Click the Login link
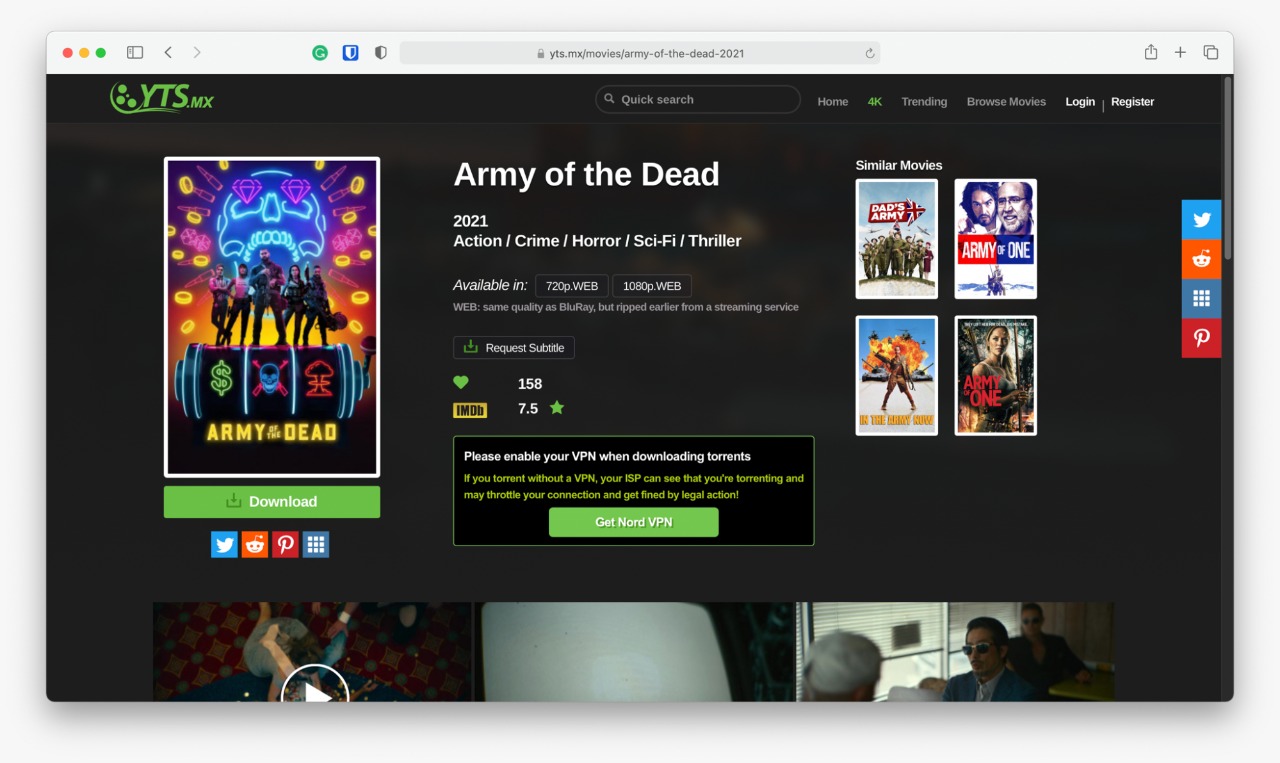Screen dimensions: 1280x763 click(1080, 101)
